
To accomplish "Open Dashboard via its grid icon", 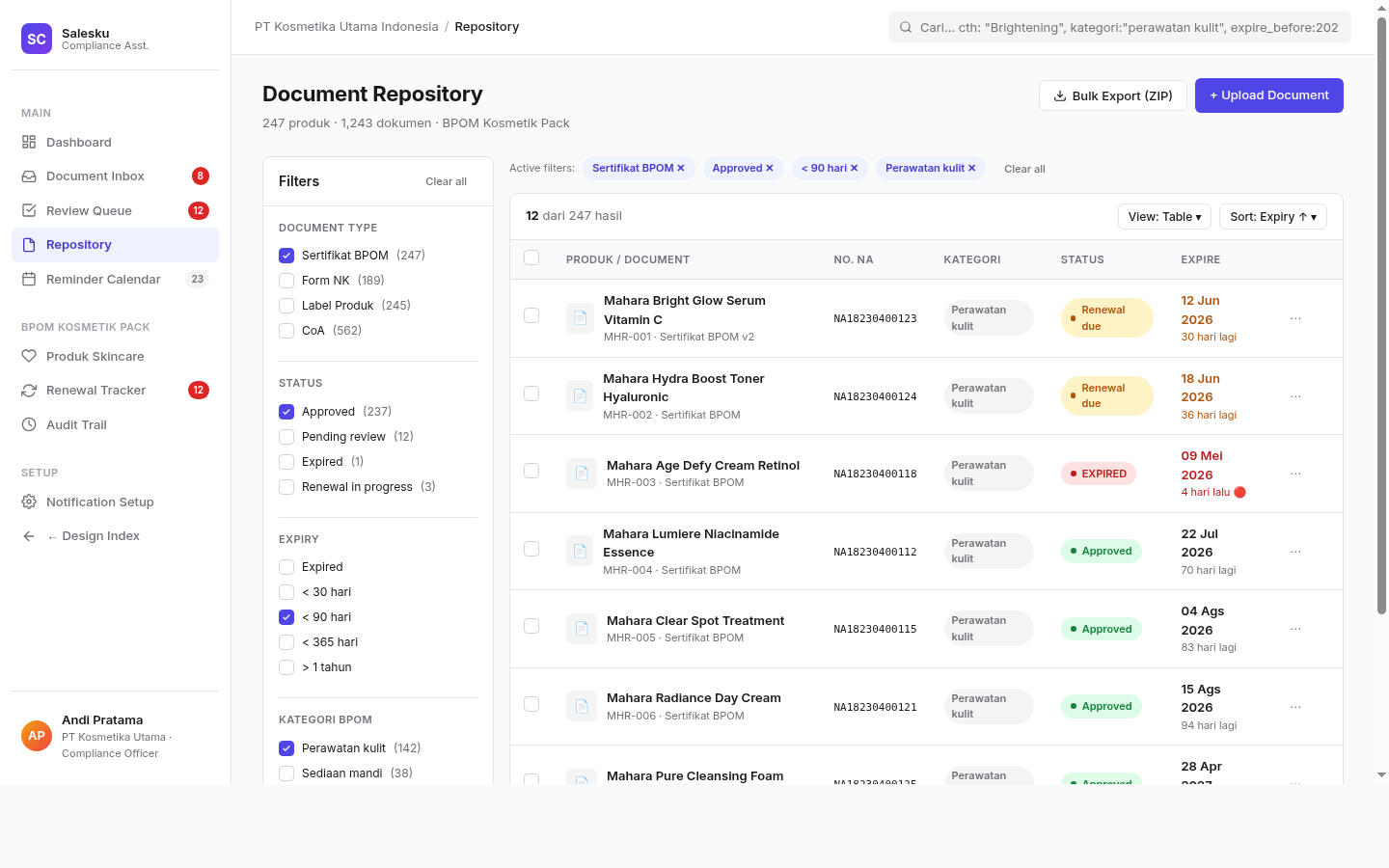I will [x=29, y=142].
